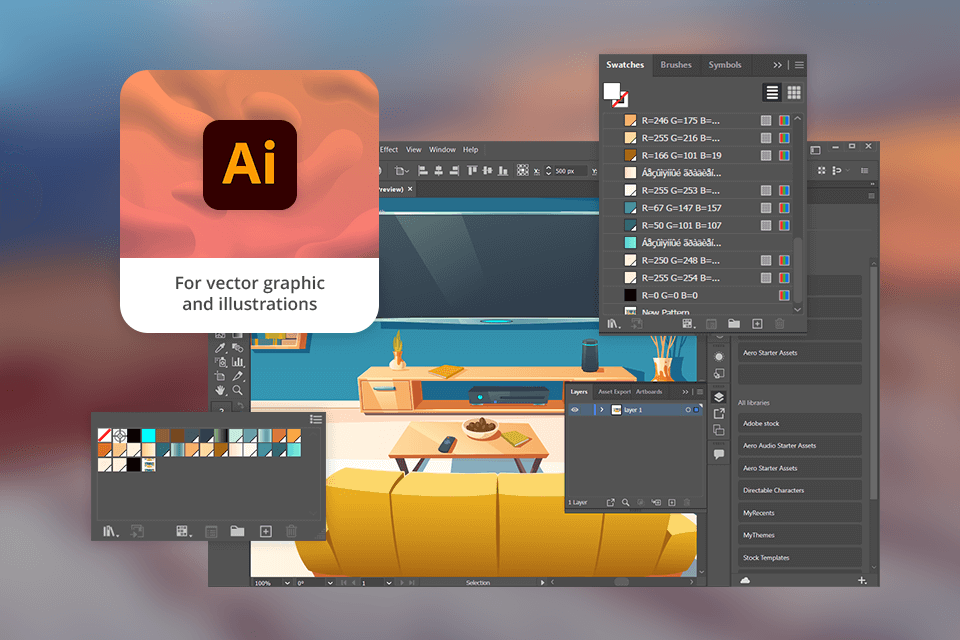Open Show Swatch Kinds menu in Swatches panel
Viewport: 960px width, 640px height.
coord(689,323)
